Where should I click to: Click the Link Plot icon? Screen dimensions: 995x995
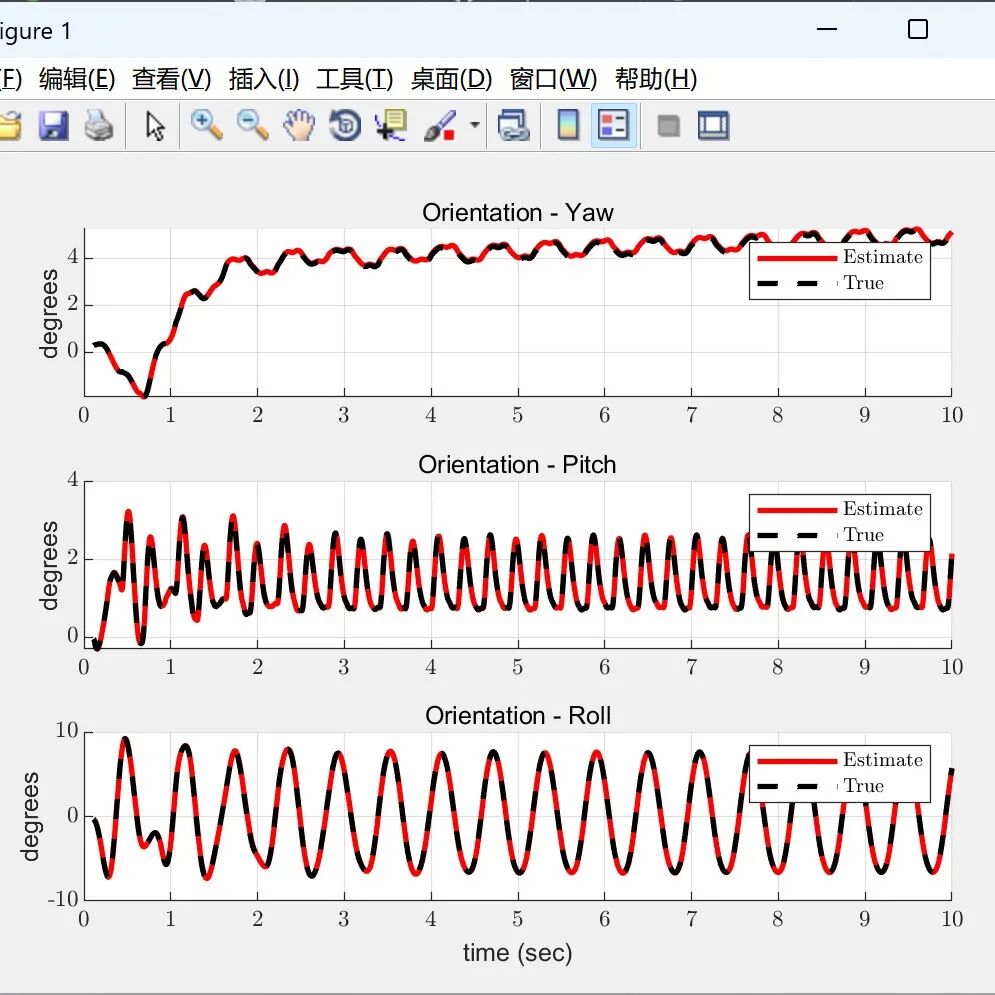coord(513,125)
